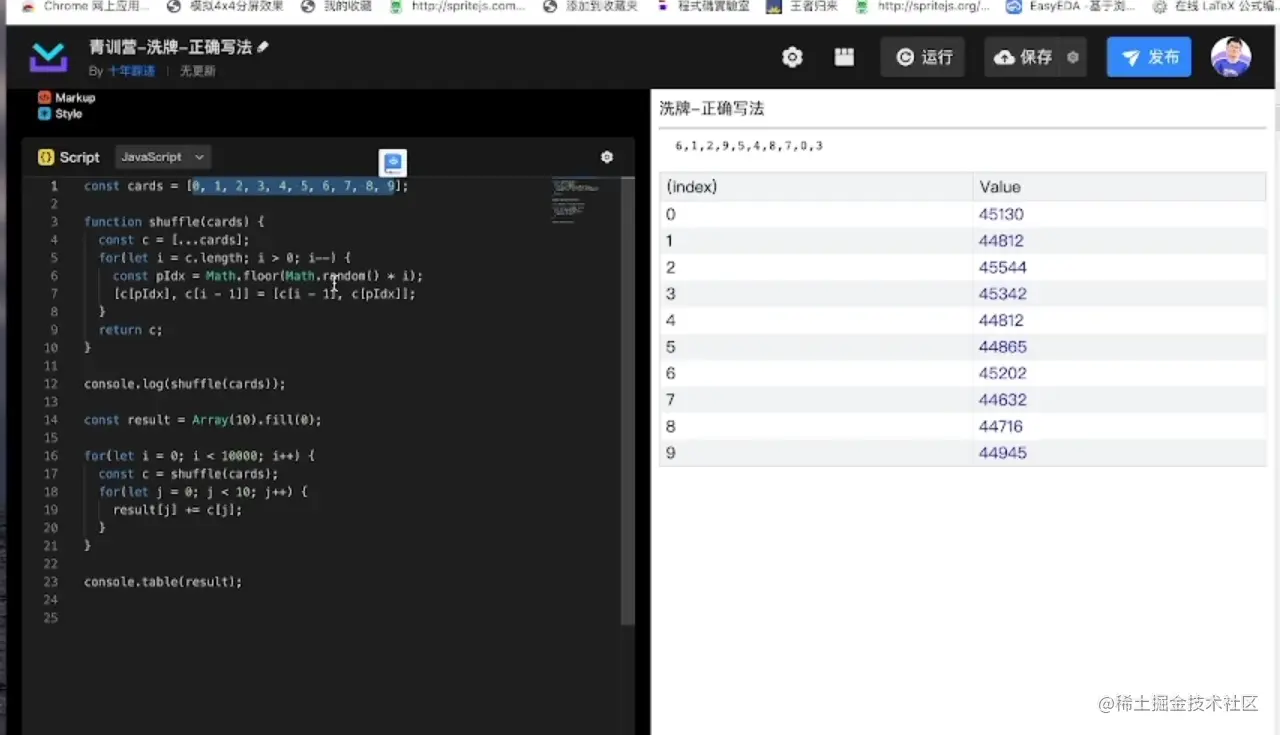This screenshot has width=1280, height=735.
Task: Click the value 44865 in row 5
Action: pos(1003,347)
